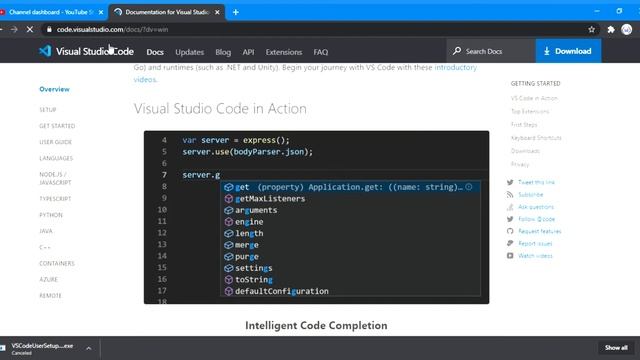The width and height of the screenshot is (640, 360).
Task: Close the Documentation for Visual Studio tab
Action: 217,12
